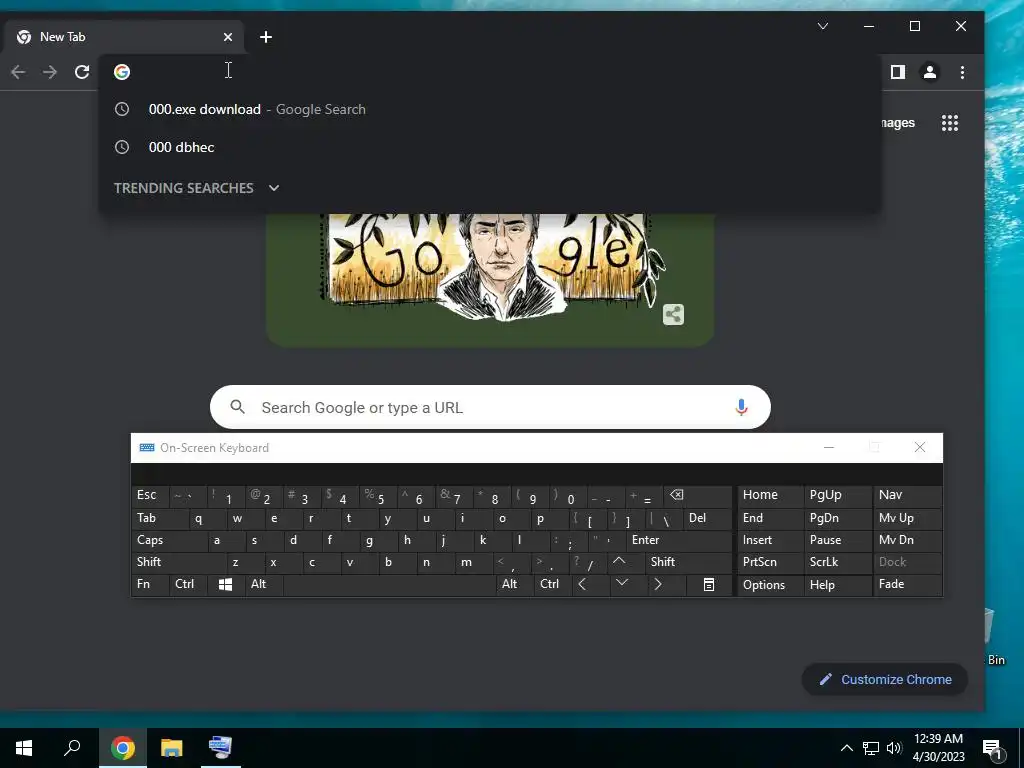The height and width of the screenshot is (768, 1024).
Task: Click the 'Search Google or type a URL' box
Action: tap(490, 408)
